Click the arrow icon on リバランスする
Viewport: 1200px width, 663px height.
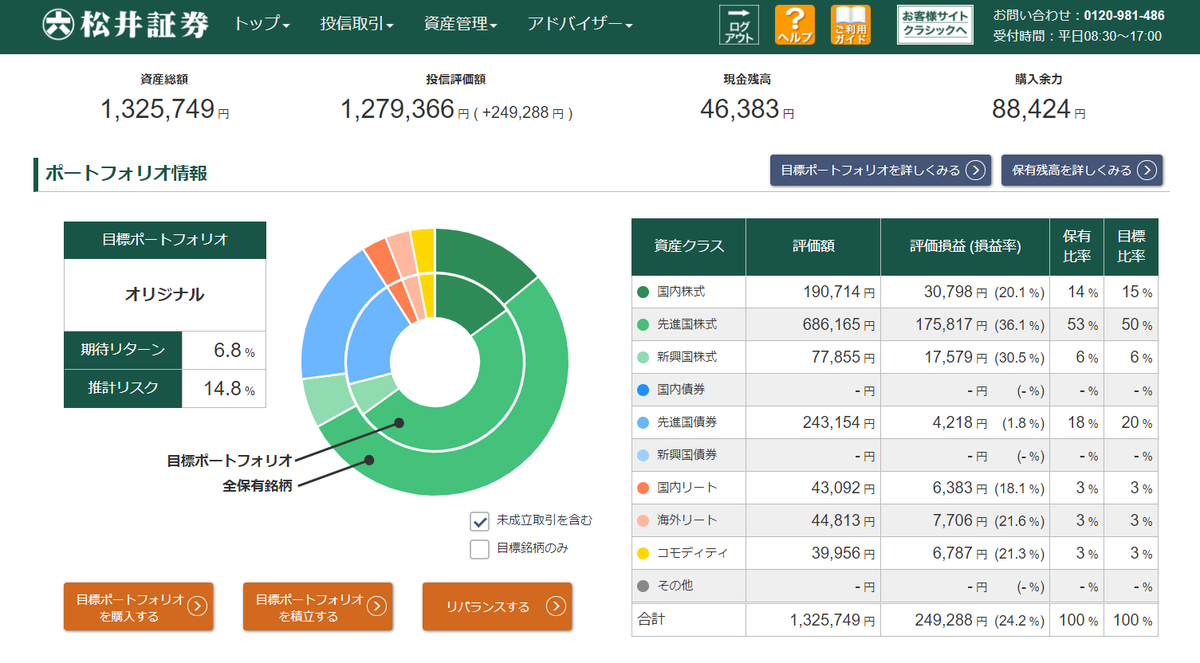(x=556, y=606)
